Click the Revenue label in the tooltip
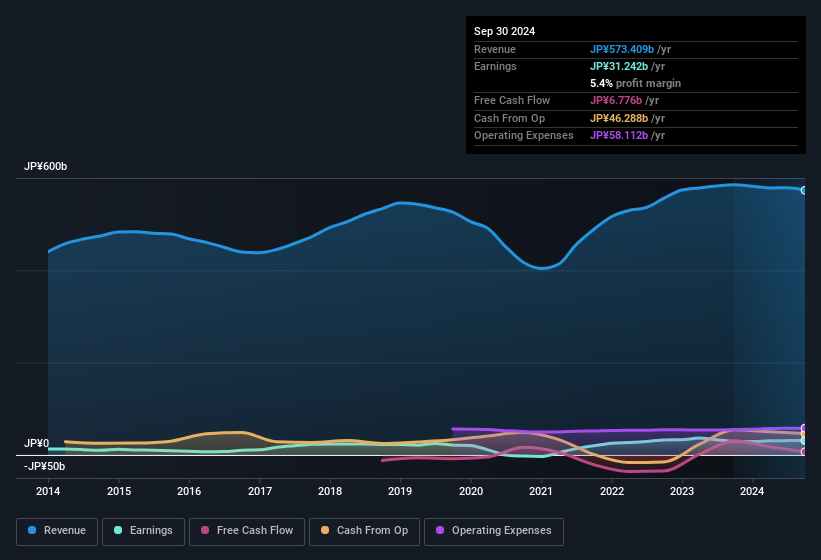Screen dimensions: 821x560 tap(495, 49)
